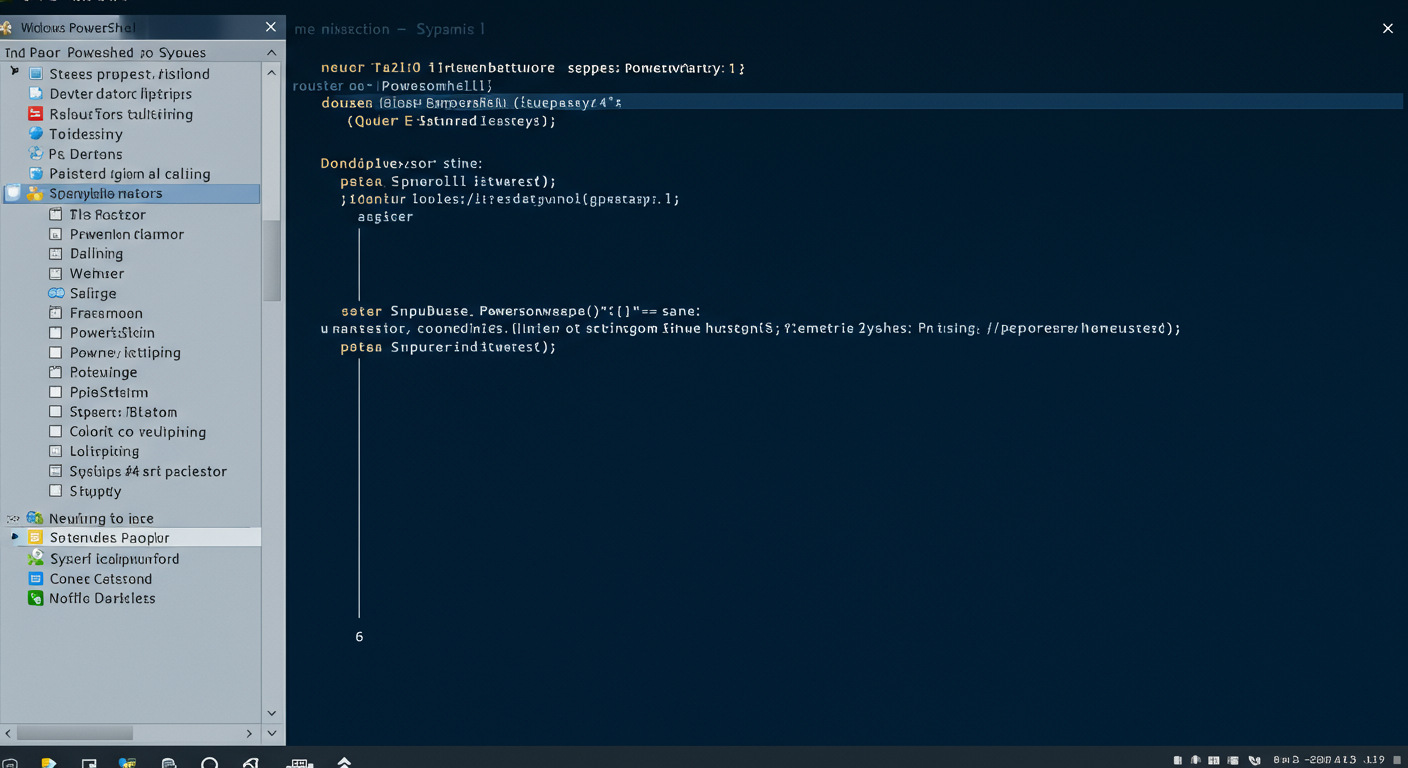Check the Stuppdy checkbox
Image resolution: width=1408 pixels, height=768 pixels.
(56, 491)
